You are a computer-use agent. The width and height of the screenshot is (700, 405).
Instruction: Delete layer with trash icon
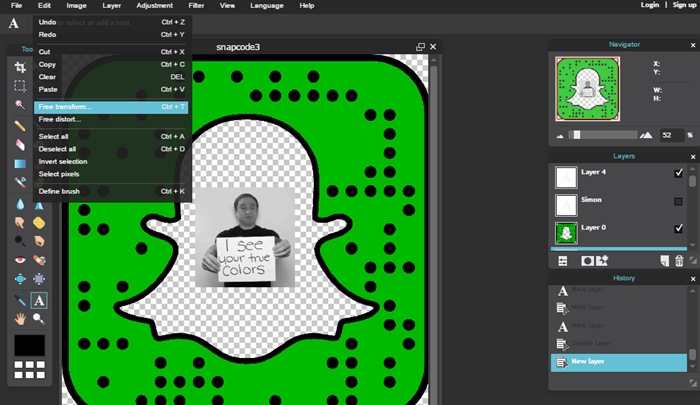coord(679,261)
